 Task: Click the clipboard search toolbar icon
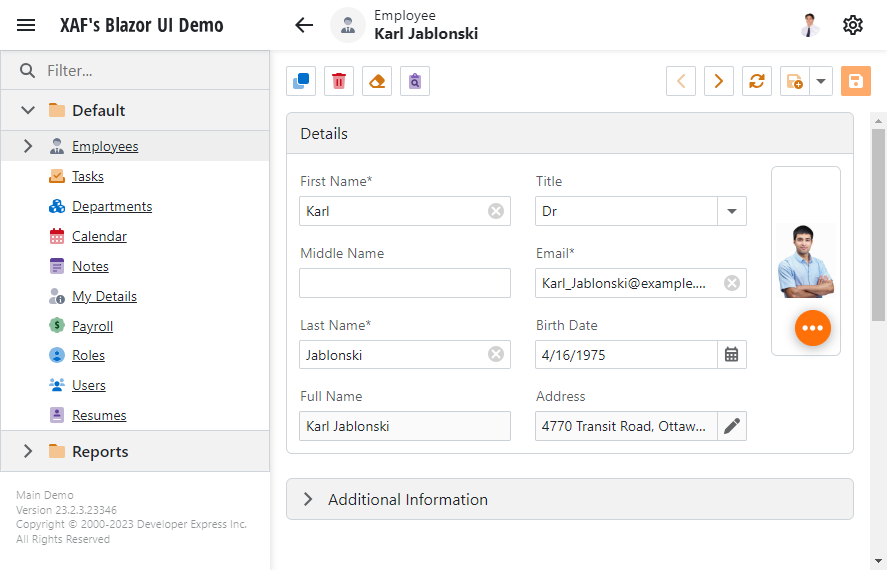point(415,81)
